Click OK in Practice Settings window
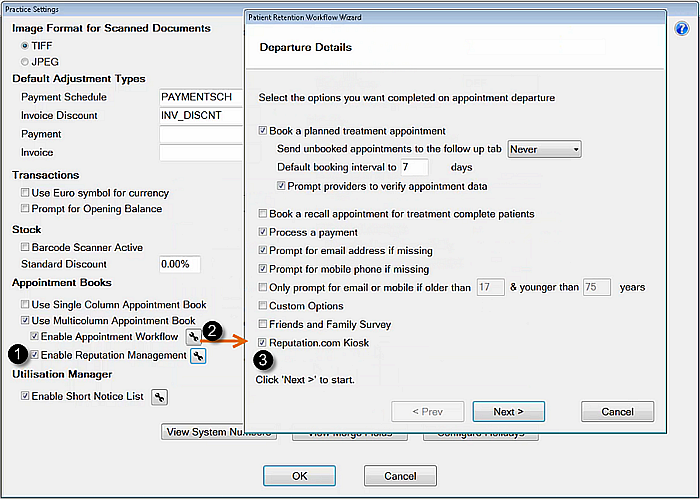Screen dimensions: 700x499 click(x=300, y=476)
